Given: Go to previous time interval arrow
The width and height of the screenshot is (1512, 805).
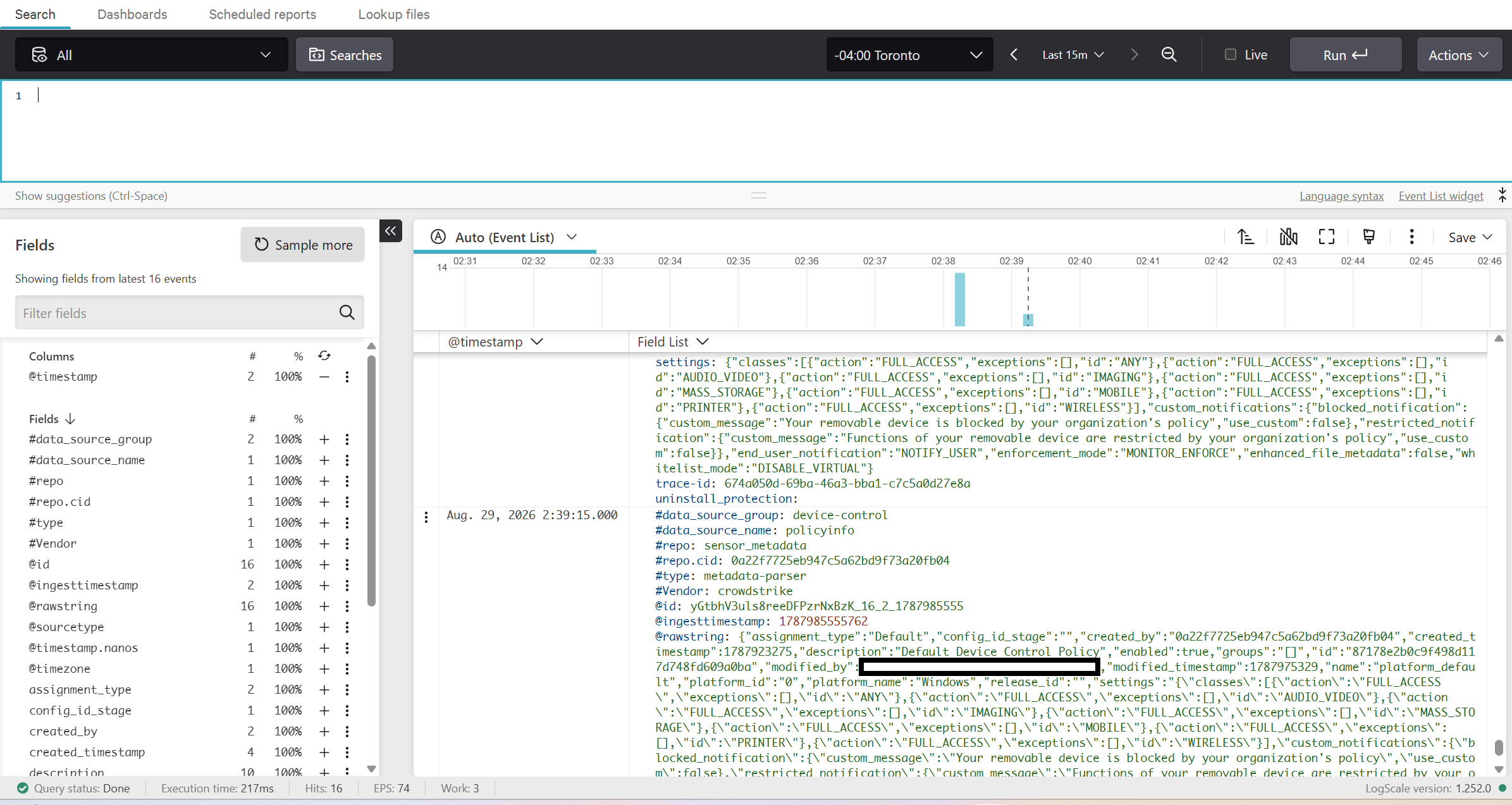Looking at the screenshot, I should coord(1014,55).
